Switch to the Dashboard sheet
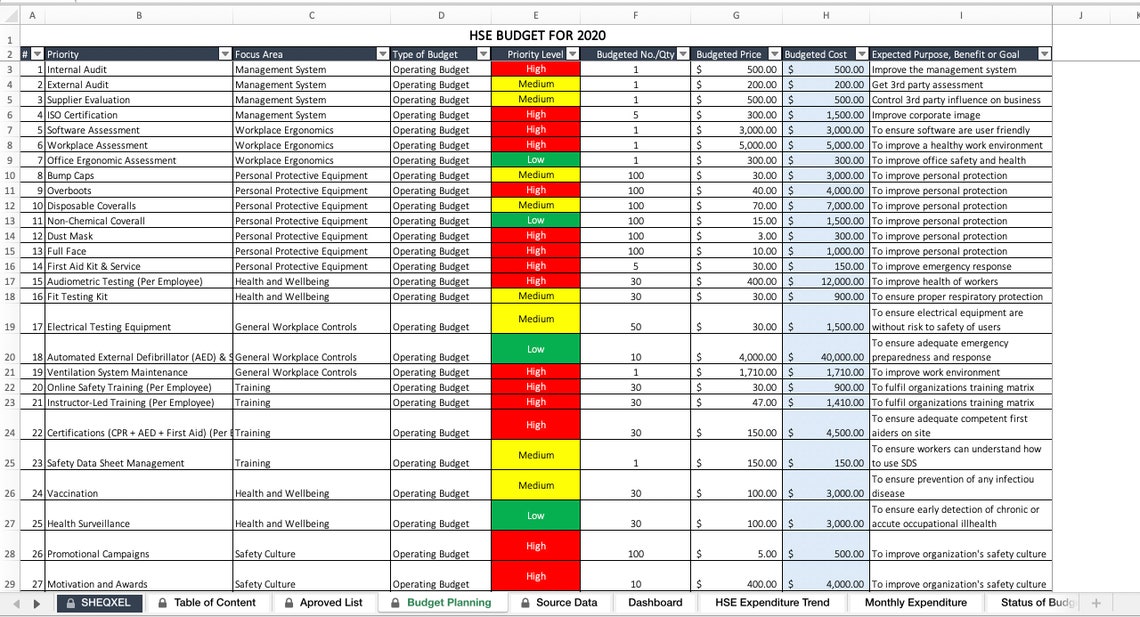This screenshot has height=617, width=1140. pos(655,603)
